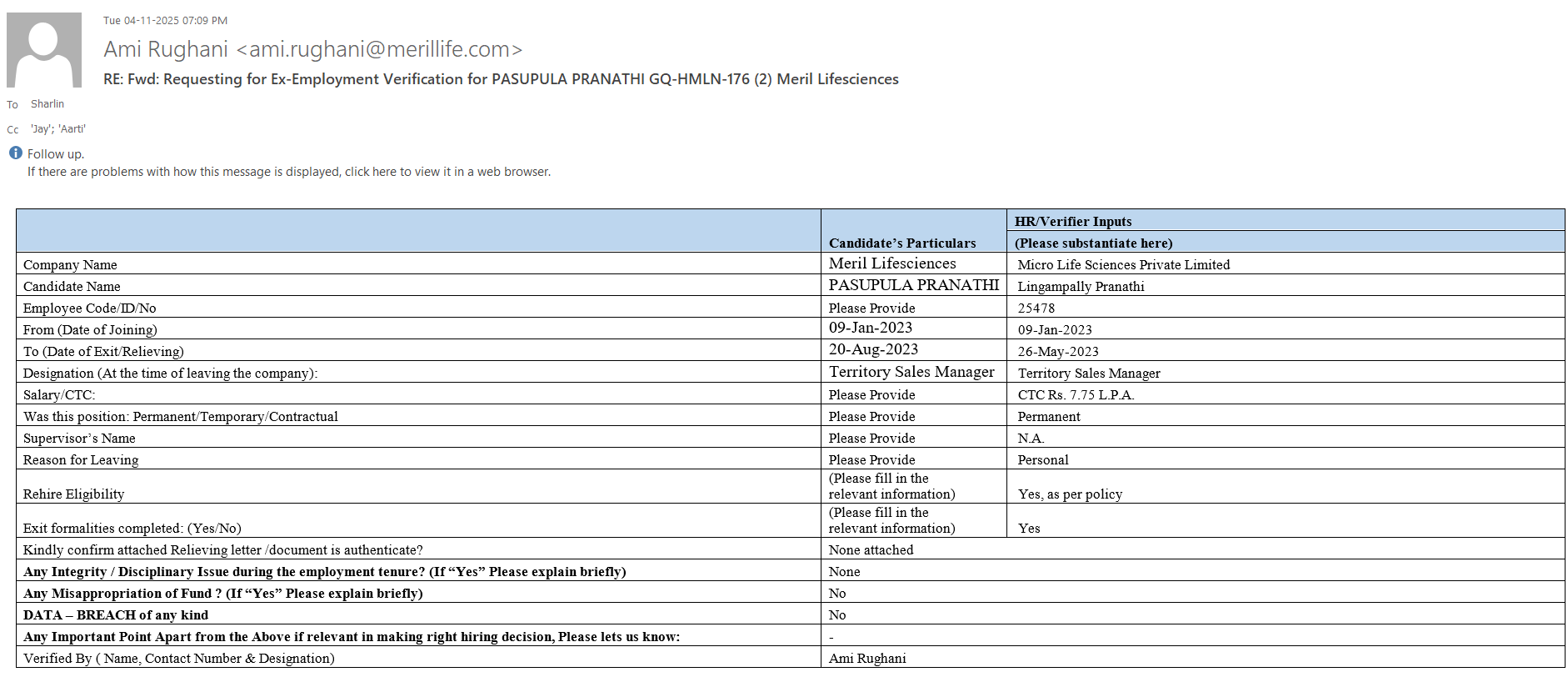Image resolution: width=1568 pixels, height=677 pixels.
Task: Click the 'Supervisor's Name' row label
Action: pyautogui.click(x=79, y=439)
